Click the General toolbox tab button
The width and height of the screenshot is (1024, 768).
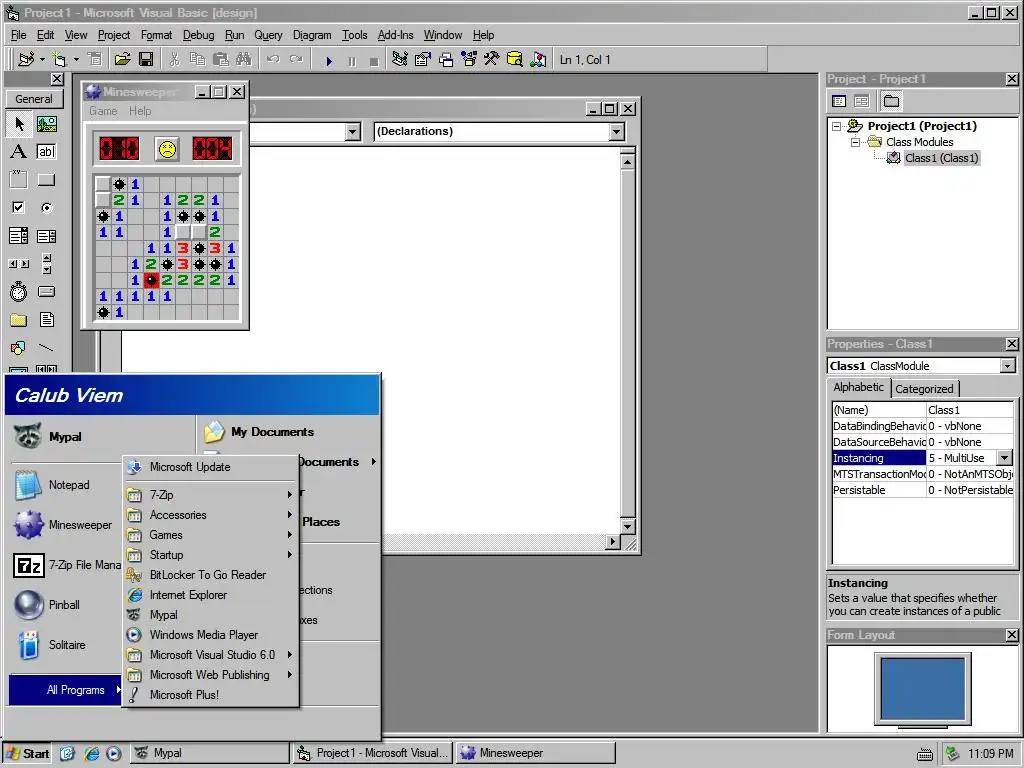click(x=34, y=99)
